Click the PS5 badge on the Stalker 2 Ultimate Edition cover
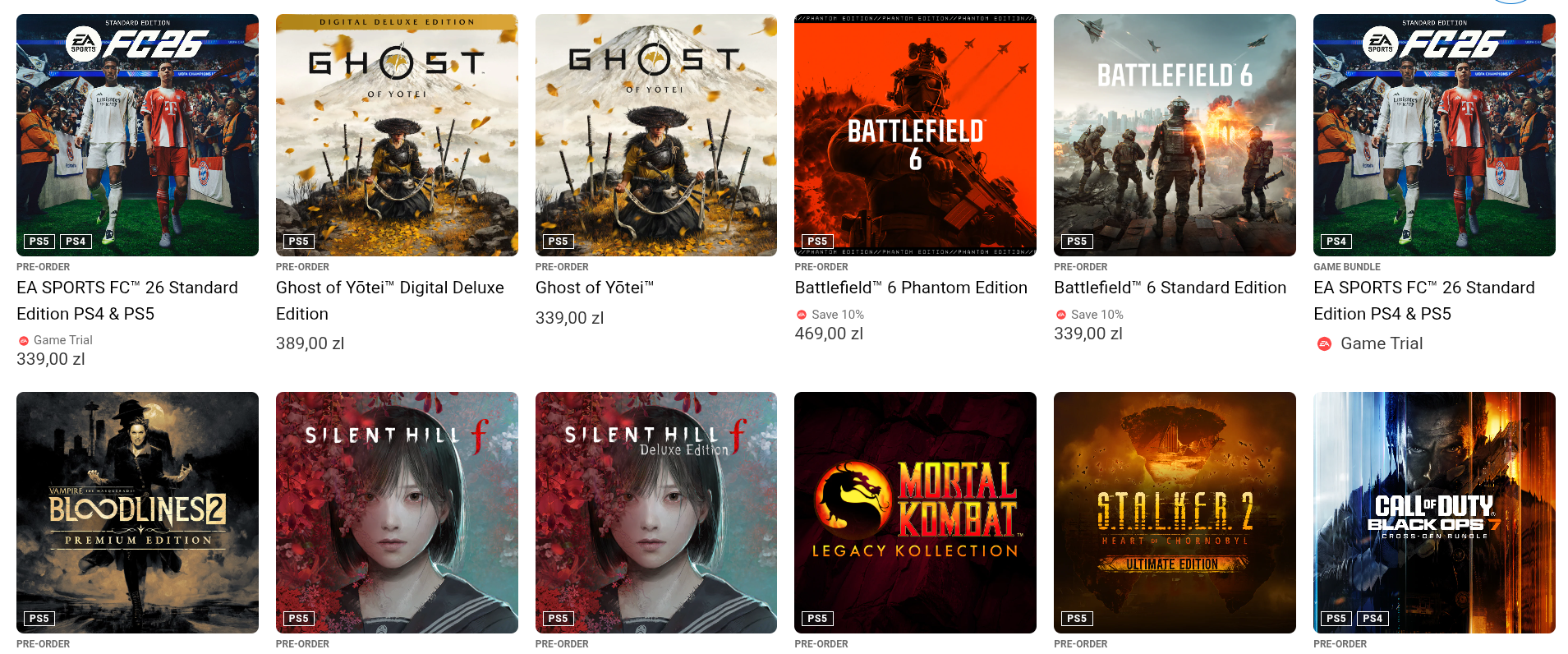 [1077, 619]
